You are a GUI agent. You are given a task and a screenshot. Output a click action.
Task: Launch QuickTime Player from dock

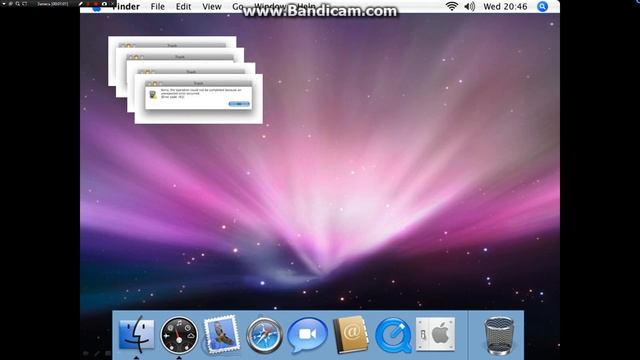pos(393,336)
